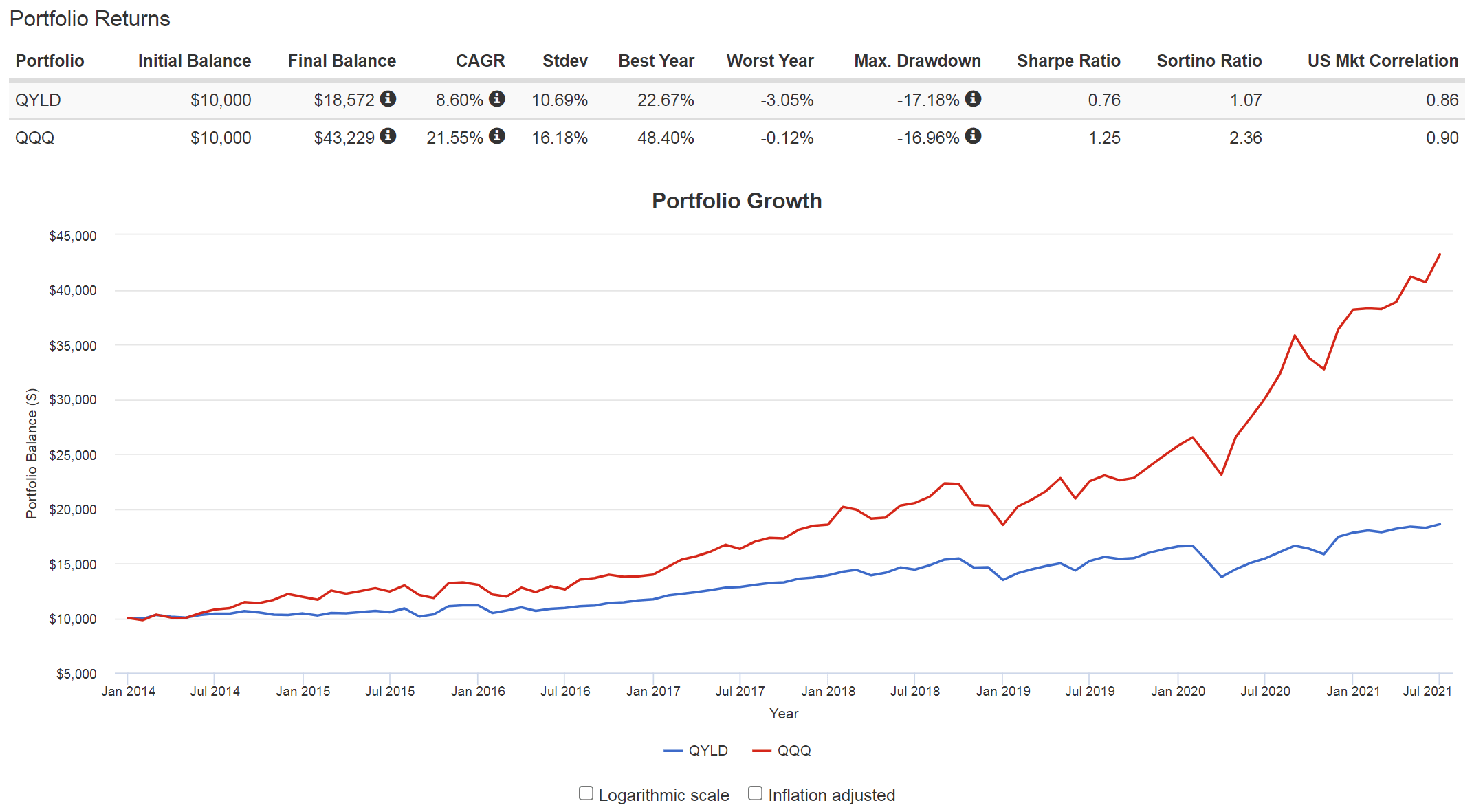Click QQQ US market correlation 0.90

[x=1442, y=138]
